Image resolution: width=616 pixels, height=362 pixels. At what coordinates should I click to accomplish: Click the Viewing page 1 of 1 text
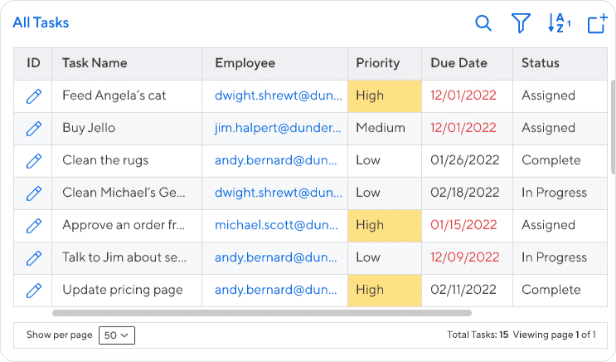tap(554, 335)
